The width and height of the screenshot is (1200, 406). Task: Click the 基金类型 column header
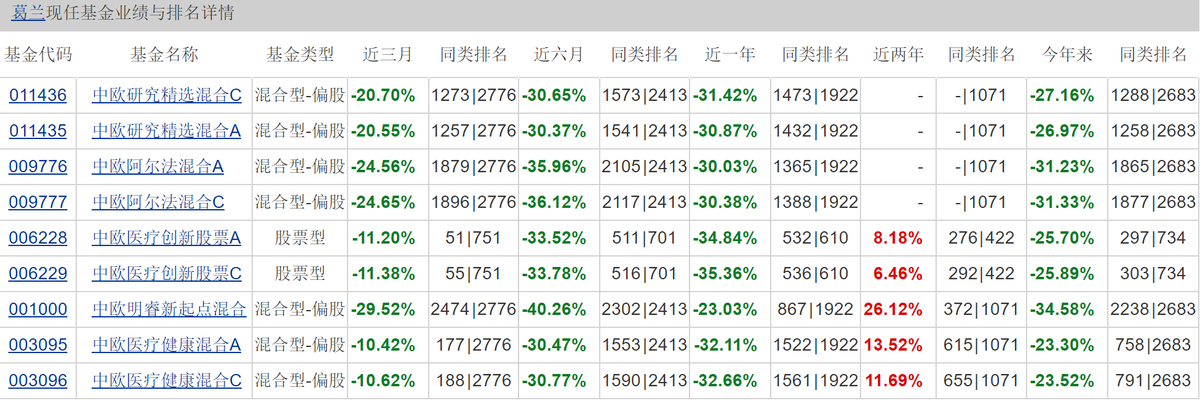click(300, 54)
